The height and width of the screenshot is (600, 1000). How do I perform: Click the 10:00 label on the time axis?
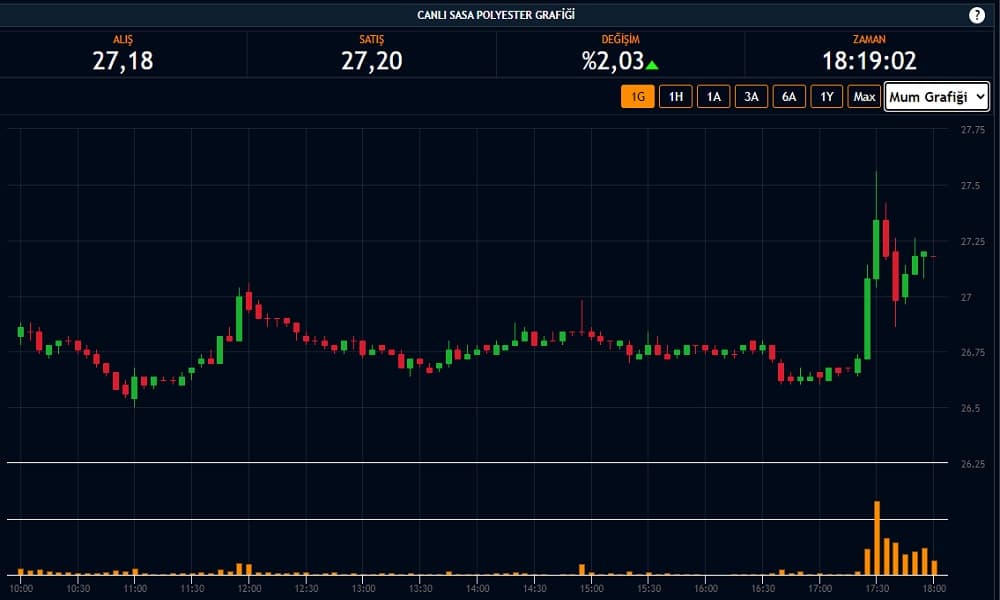coord(21,589)
